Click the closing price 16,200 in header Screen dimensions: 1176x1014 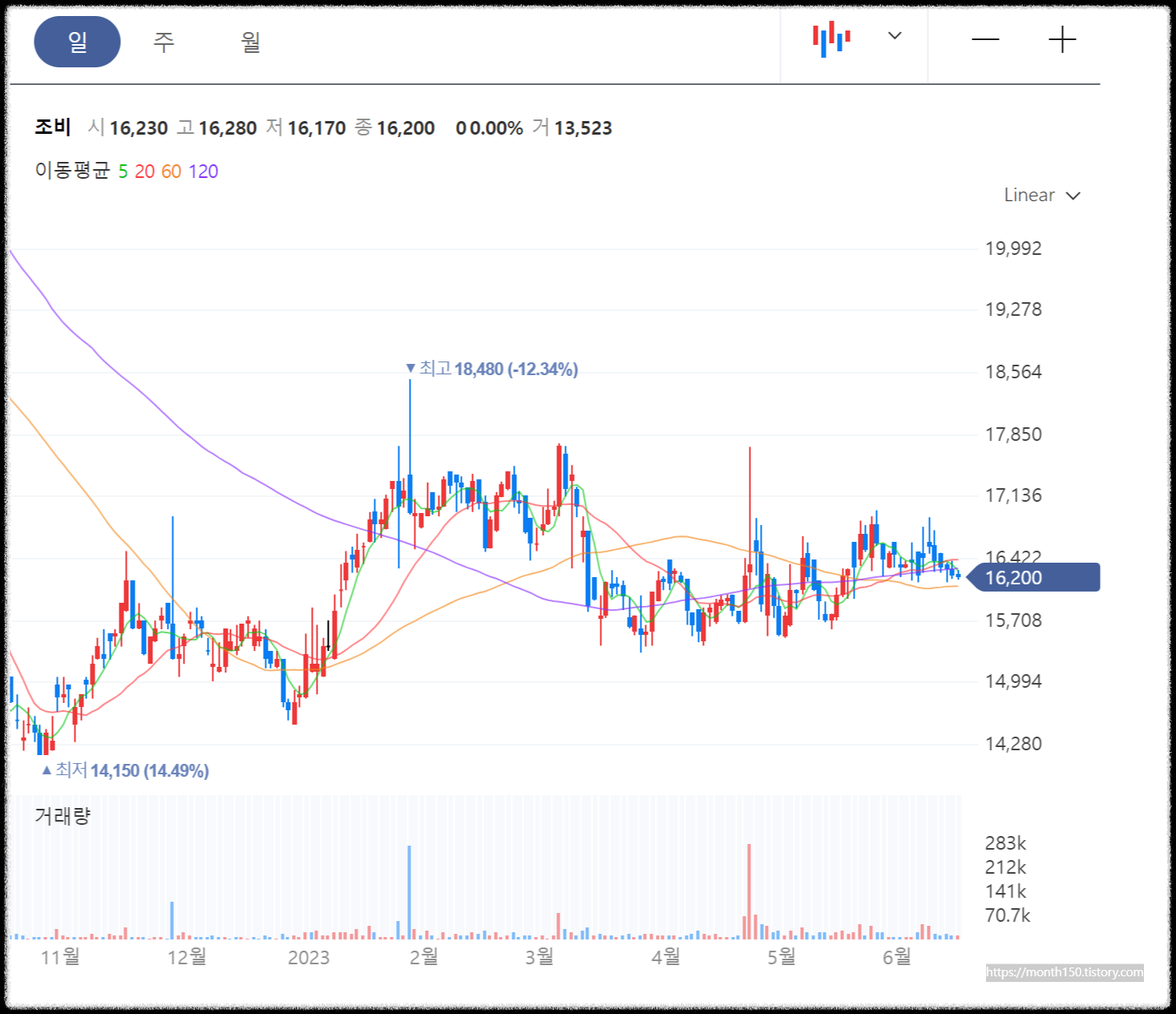point(406,128)
